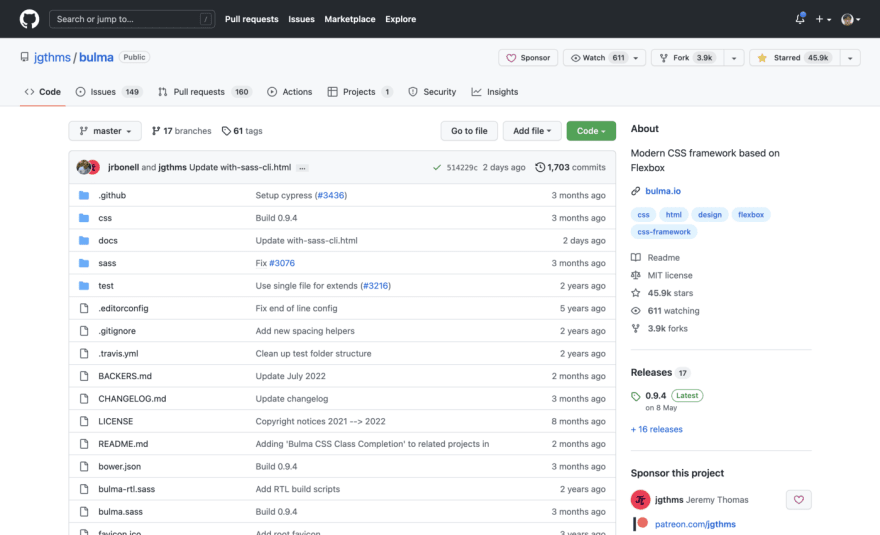Image resolution: width=880 pixels, height=535 pixels.
Task: Click the css folder icon
Action: 84,218
